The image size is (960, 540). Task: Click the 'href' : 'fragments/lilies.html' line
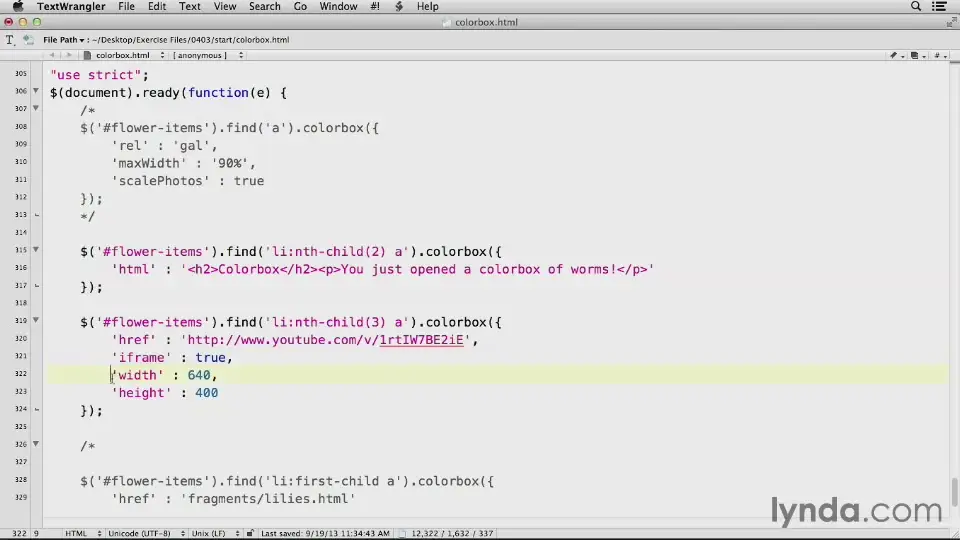233,498
